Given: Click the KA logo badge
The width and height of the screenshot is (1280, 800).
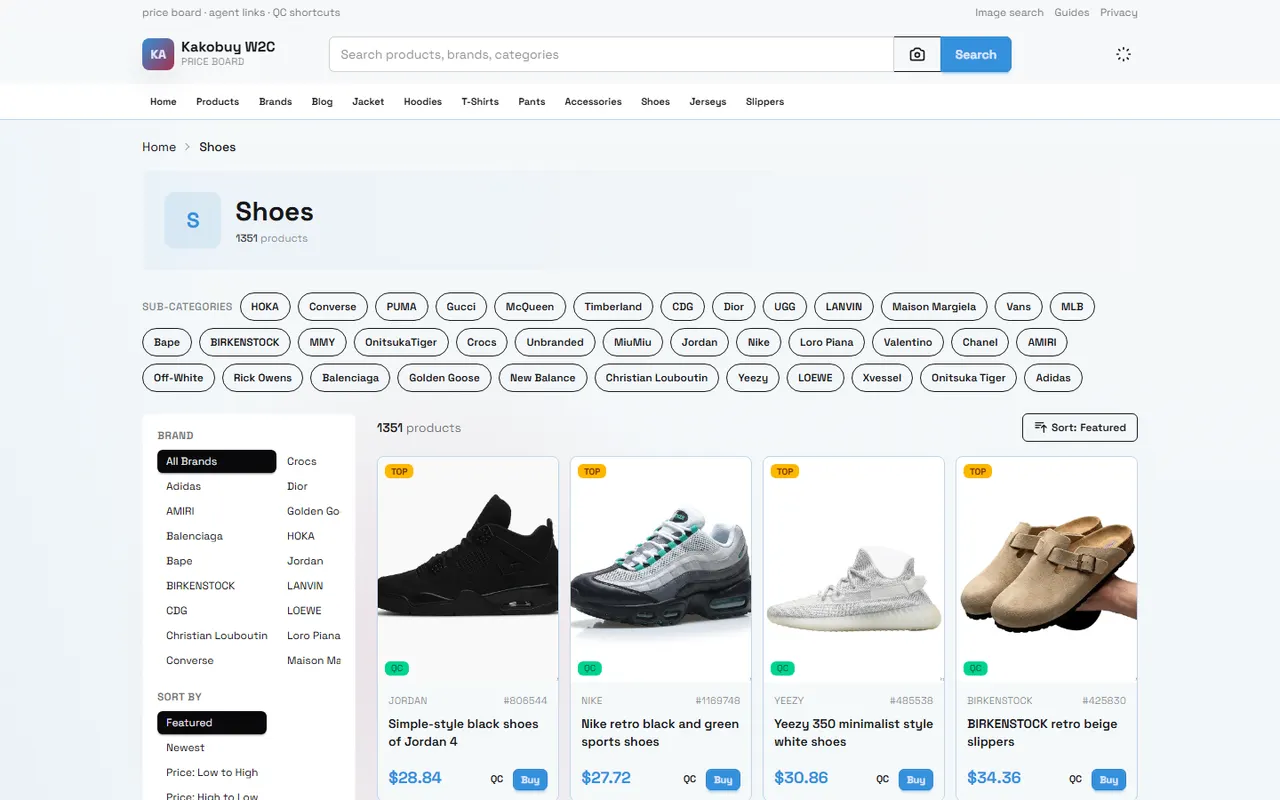Looking at the screenshot, I should tap(158, 55).
